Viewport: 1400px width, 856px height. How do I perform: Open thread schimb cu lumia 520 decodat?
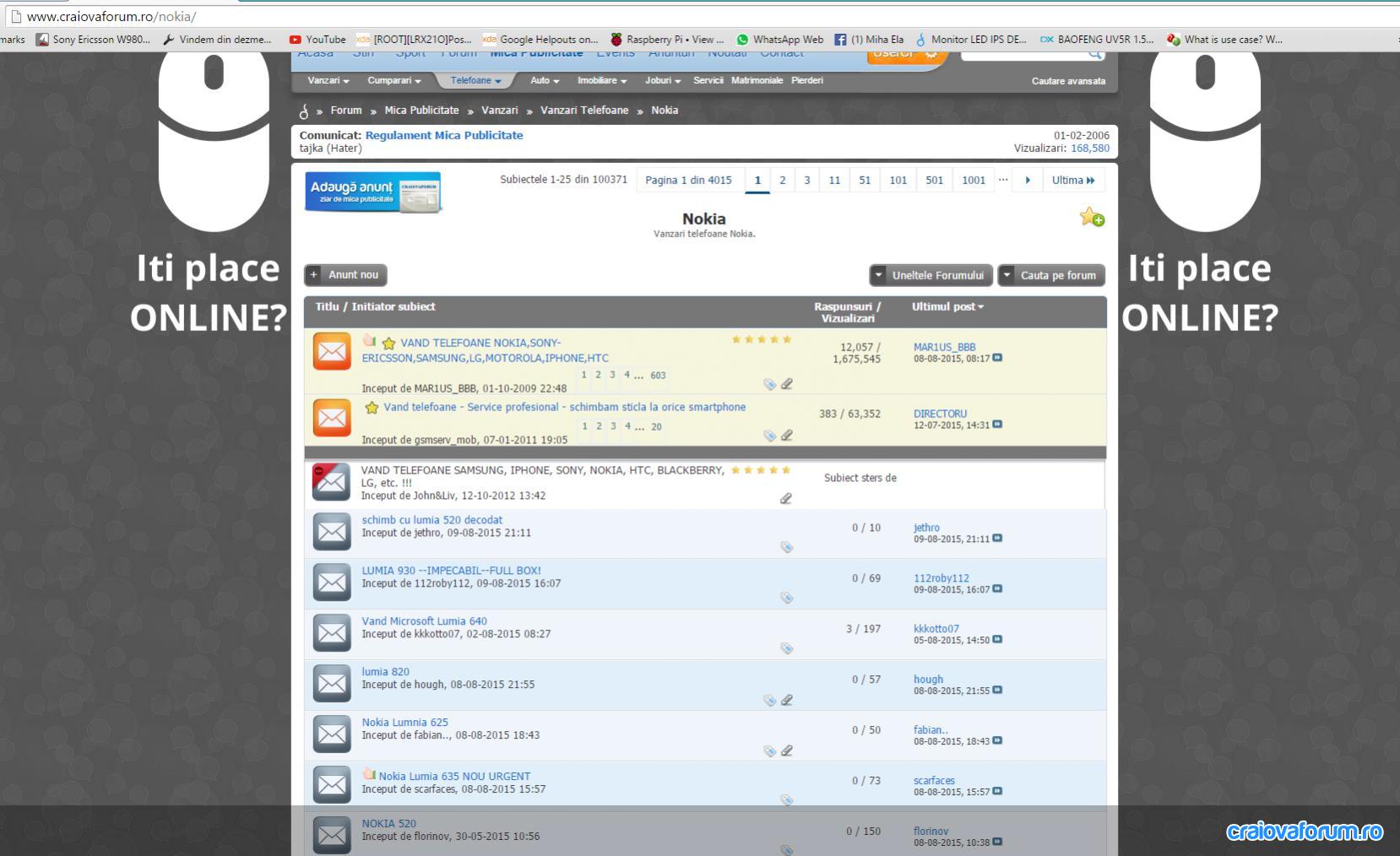tap(432, 520)
